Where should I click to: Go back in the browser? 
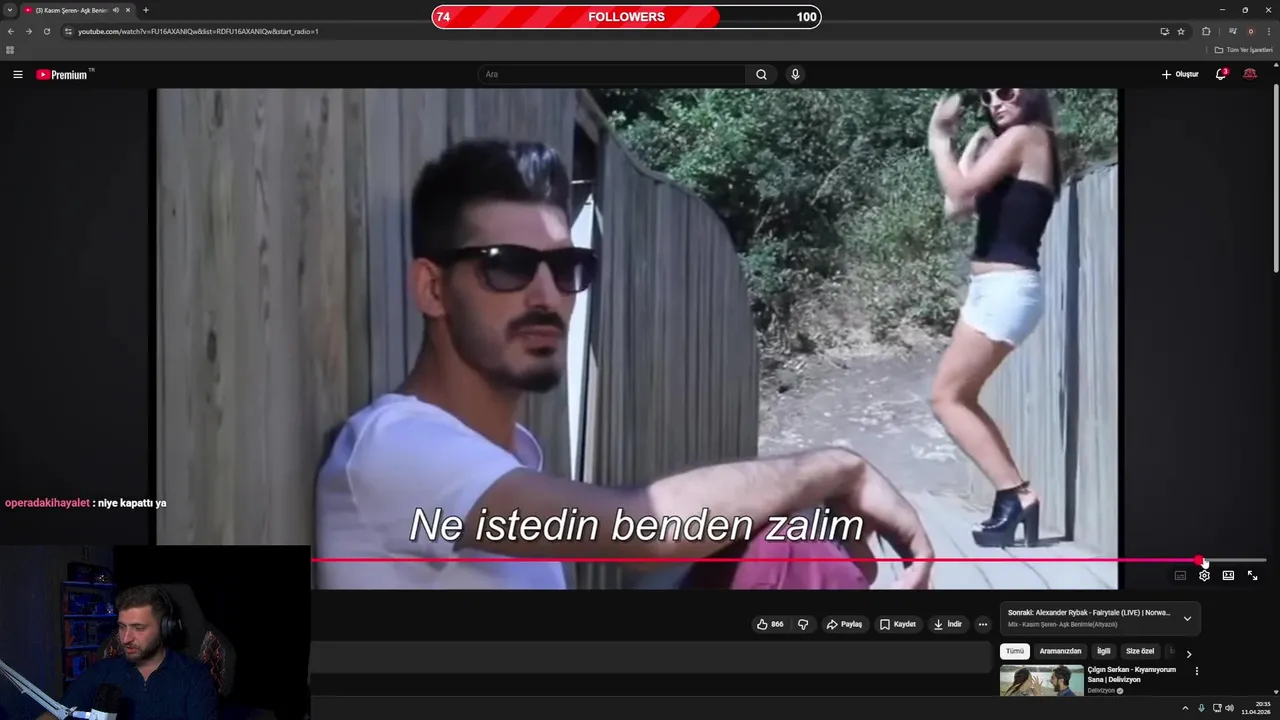click(10, 31)
